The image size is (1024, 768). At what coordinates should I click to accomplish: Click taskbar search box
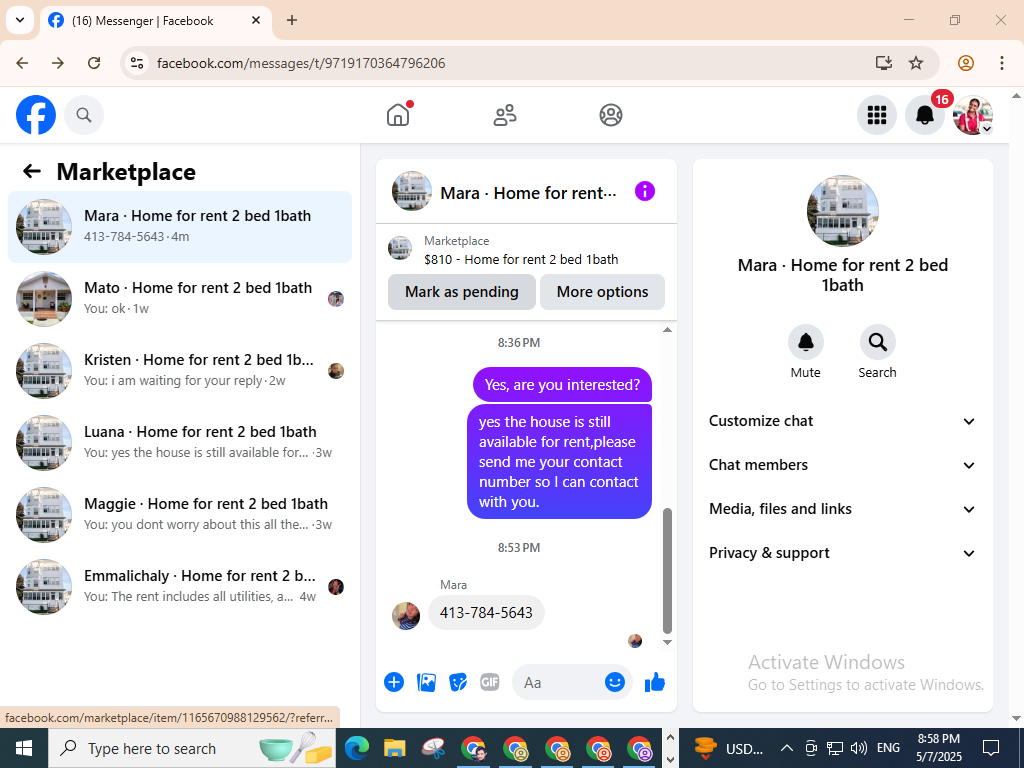192,748
